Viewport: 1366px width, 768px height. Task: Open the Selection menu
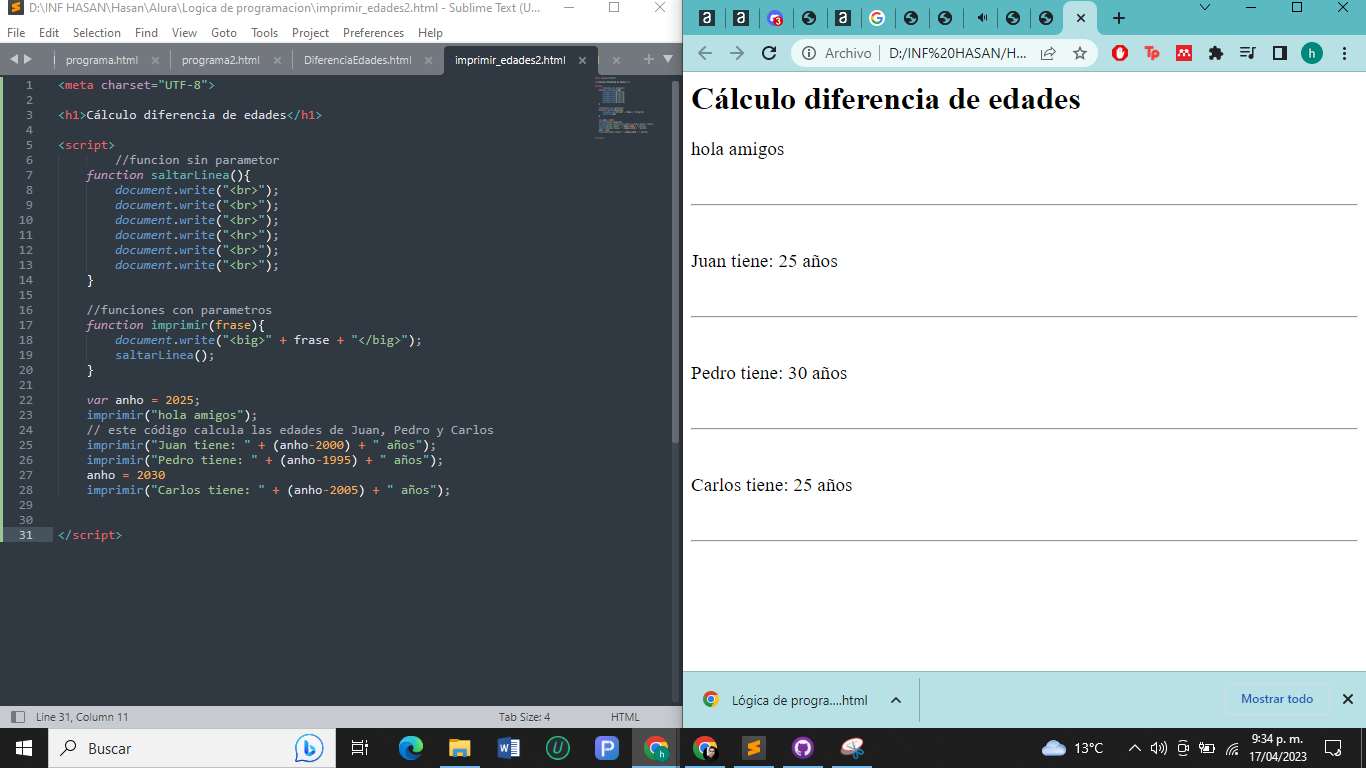97,32
